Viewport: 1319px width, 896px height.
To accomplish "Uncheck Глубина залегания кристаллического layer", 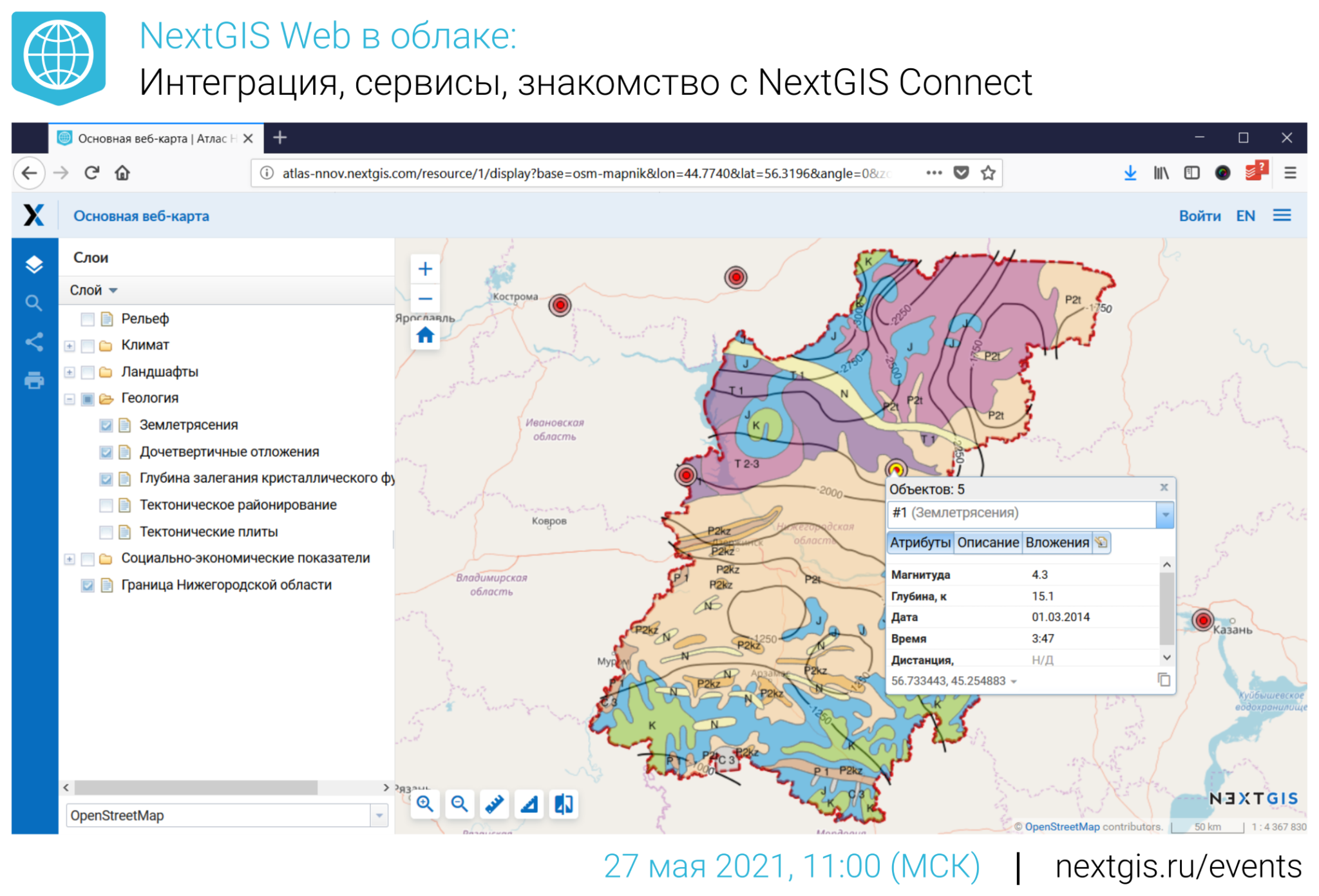I will (106, 479).
